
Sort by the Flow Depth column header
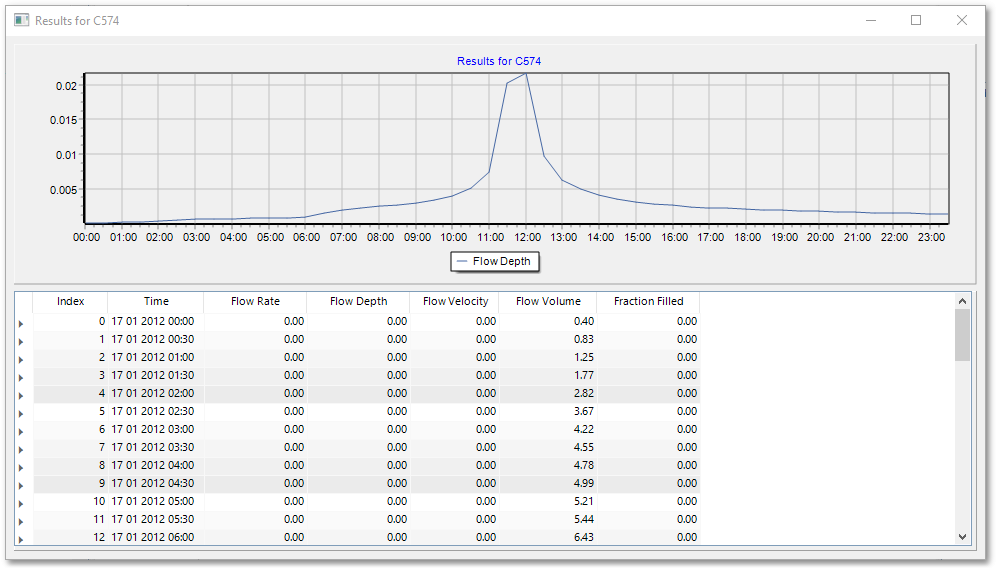tap(358, 301)
